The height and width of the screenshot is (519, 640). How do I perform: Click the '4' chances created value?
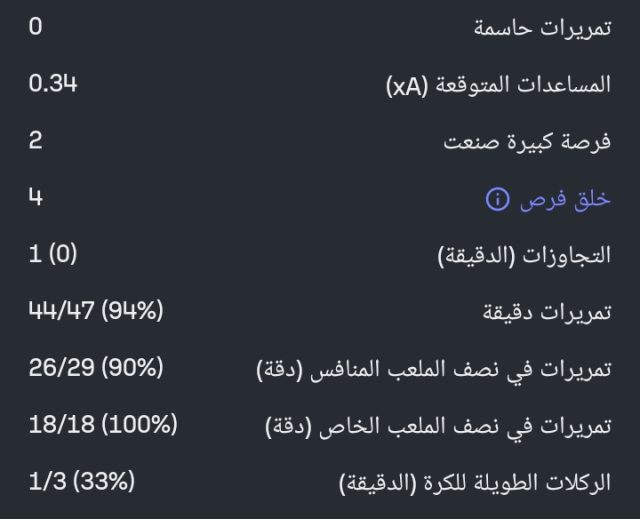point(36,198)
